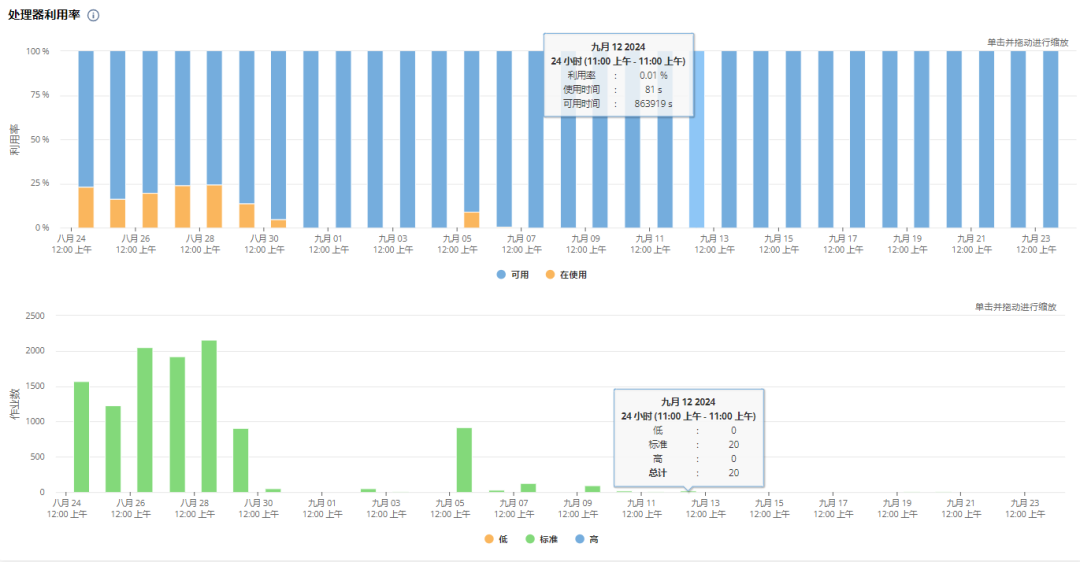Click the 作业数 vertical axis title
Screen dimensions: 1080x562
click(14, 404)
